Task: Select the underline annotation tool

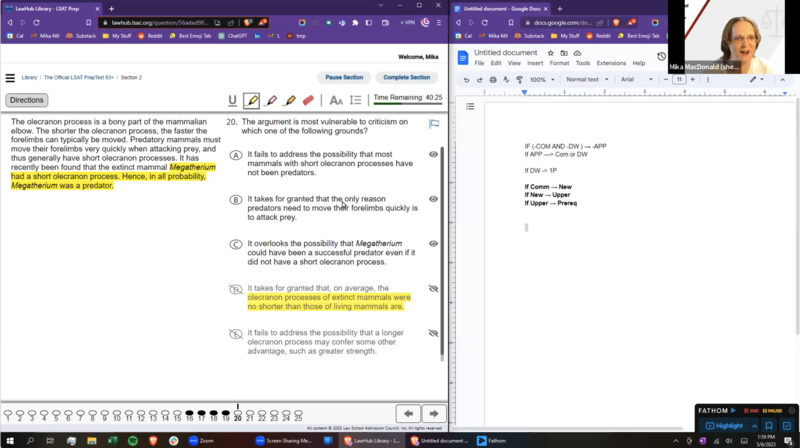Action: [x=233, y=100]
